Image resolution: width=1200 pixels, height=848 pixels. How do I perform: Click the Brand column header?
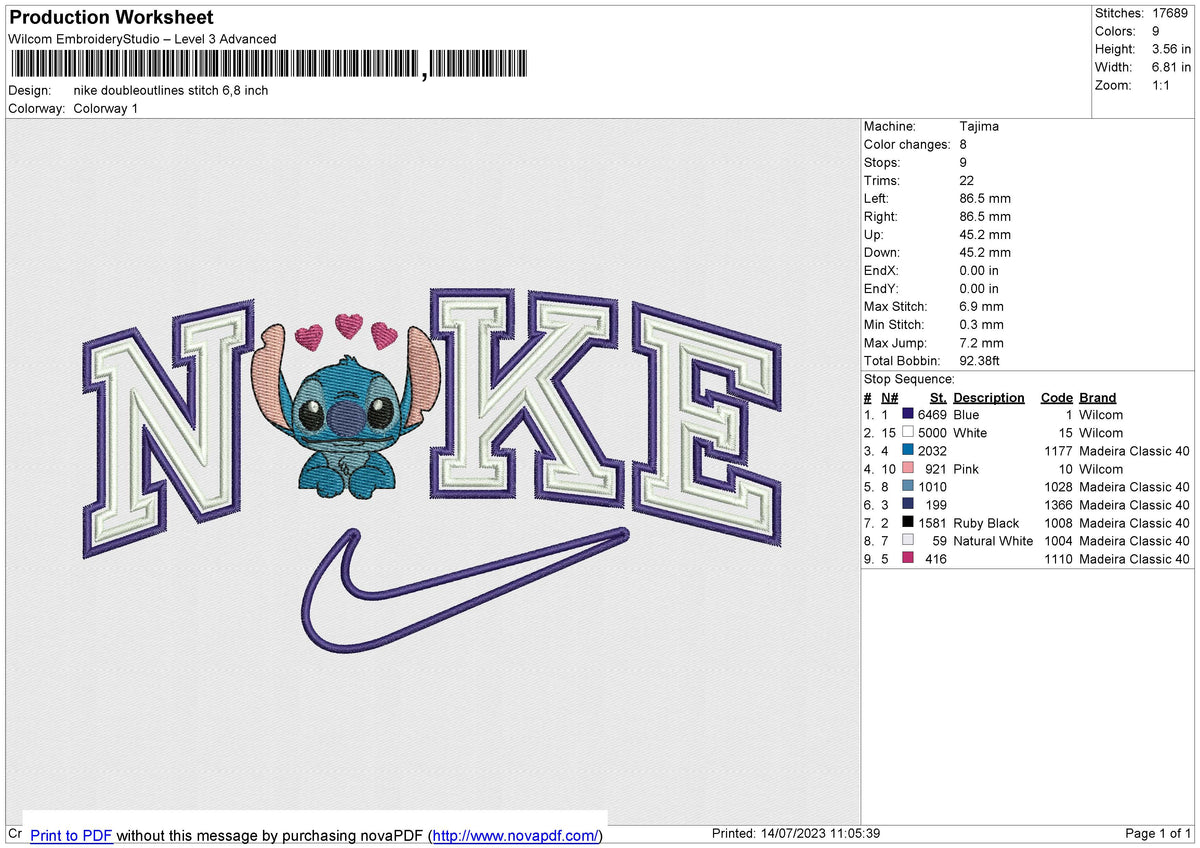pos(1097,398)
